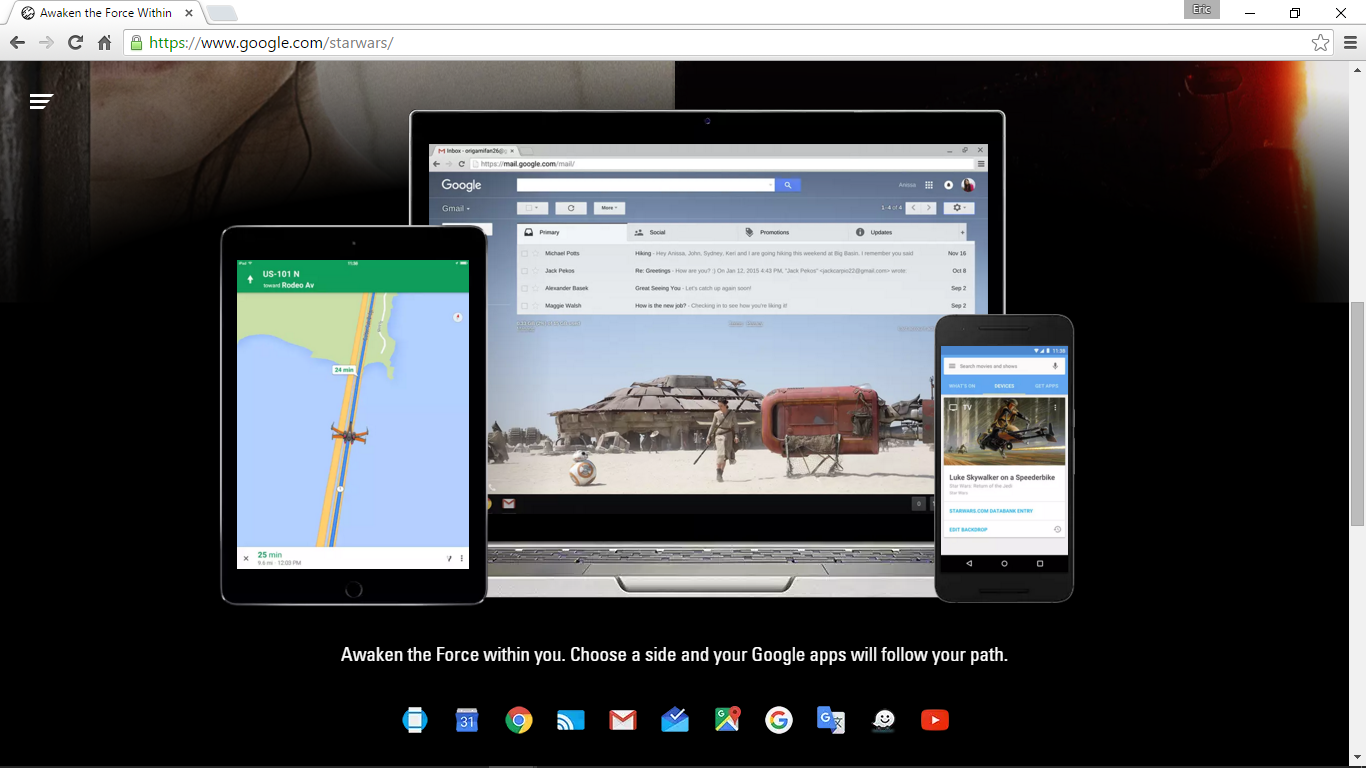Open the page hamburger menu
Image resolution: width=1366 pixels, height=768 pixels.
click(x=41, y=101)
